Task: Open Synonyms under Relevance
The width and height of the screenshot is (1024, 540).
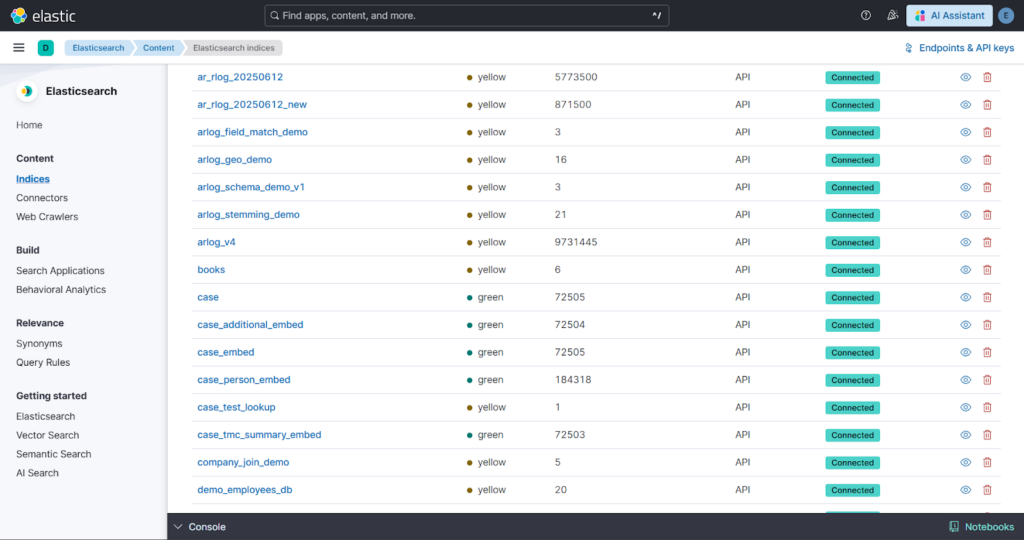Action: [39, 344]
